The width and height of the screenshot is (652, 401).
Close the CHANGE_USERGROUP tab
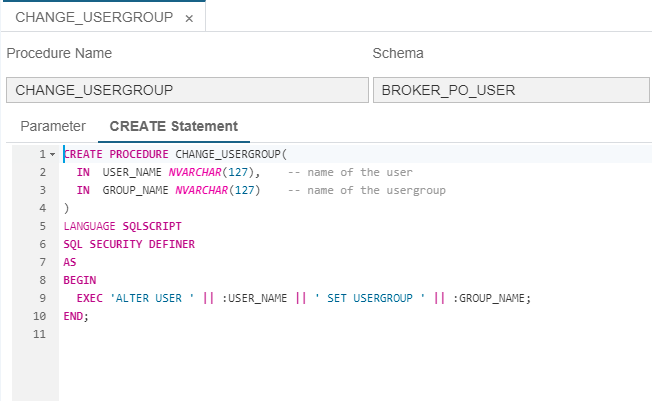pyautogui.click(x=189, y=18)
